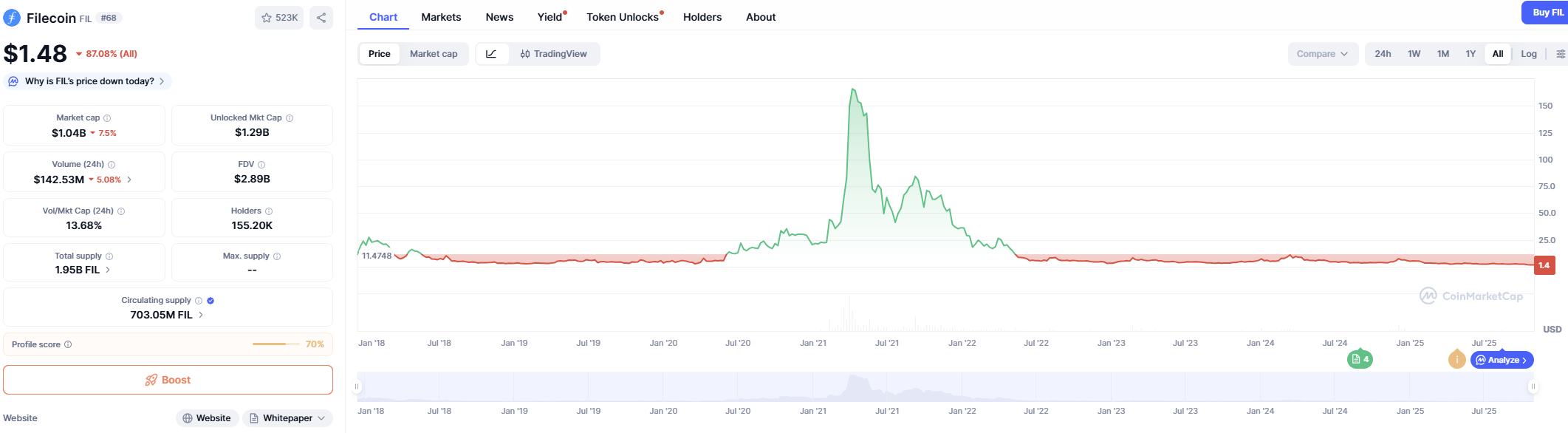1568x433 pixels.
Task: Click the orange info marker on timeline
Action: point(1456,360)
